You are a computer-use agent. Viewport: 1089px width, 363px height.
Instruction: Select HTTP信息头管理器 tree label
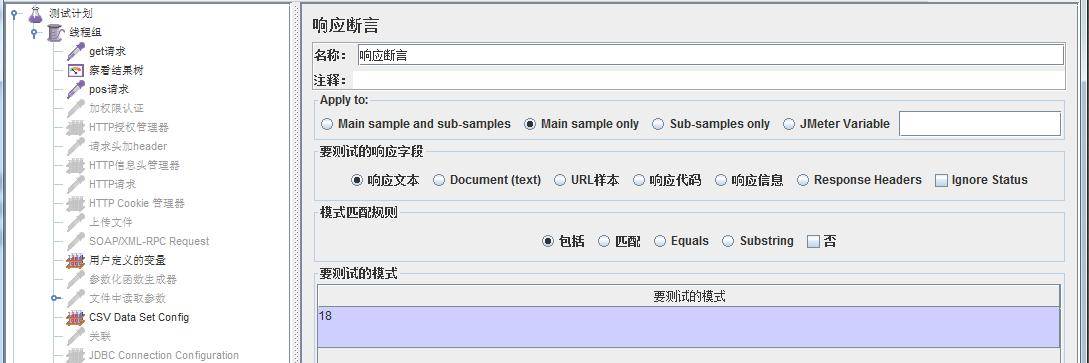135,165
